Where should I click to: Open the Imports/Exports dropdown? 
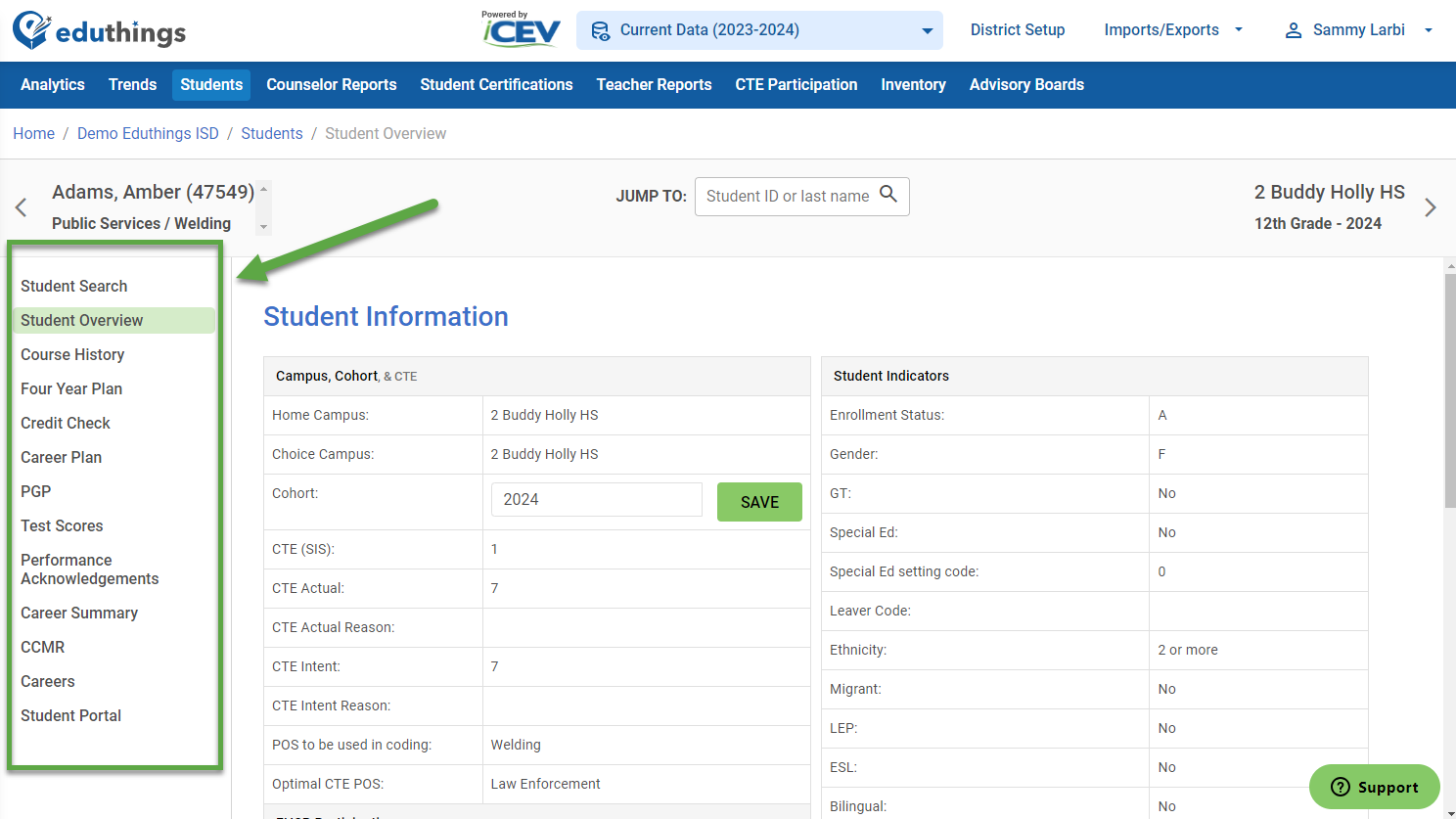pos(1173,29)
